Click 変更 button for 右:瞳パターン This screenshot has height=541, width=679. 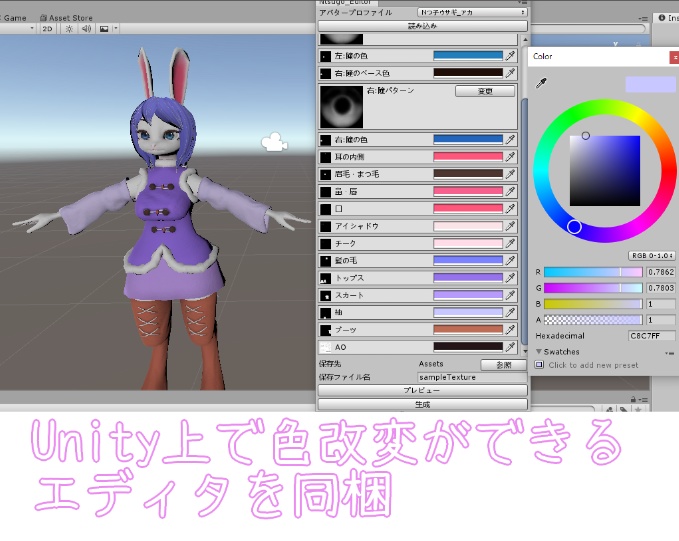485,91
